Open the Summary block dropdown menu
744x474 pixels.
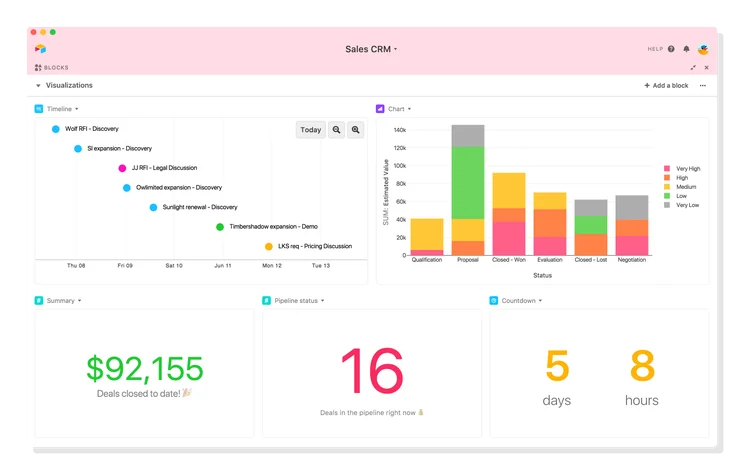[79, 301]
